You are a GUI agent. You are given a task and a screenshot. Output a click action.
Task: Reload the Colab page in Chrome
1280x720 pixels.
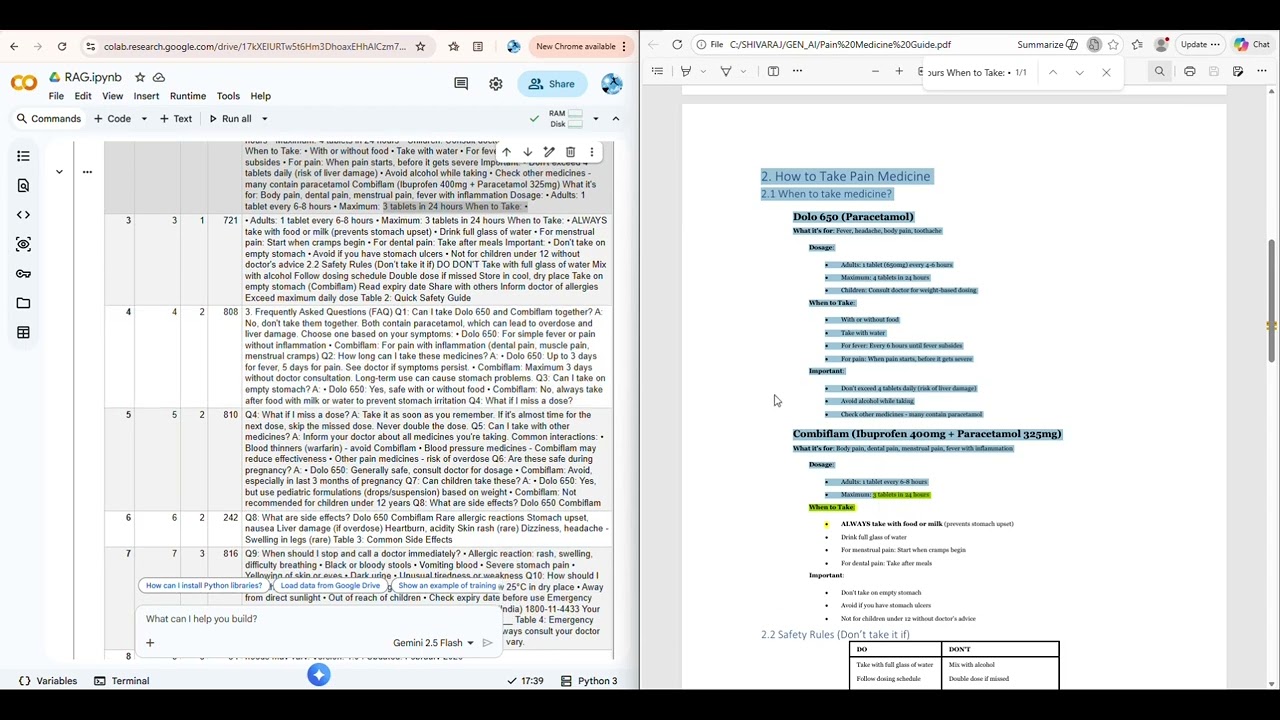pos(62,46)
